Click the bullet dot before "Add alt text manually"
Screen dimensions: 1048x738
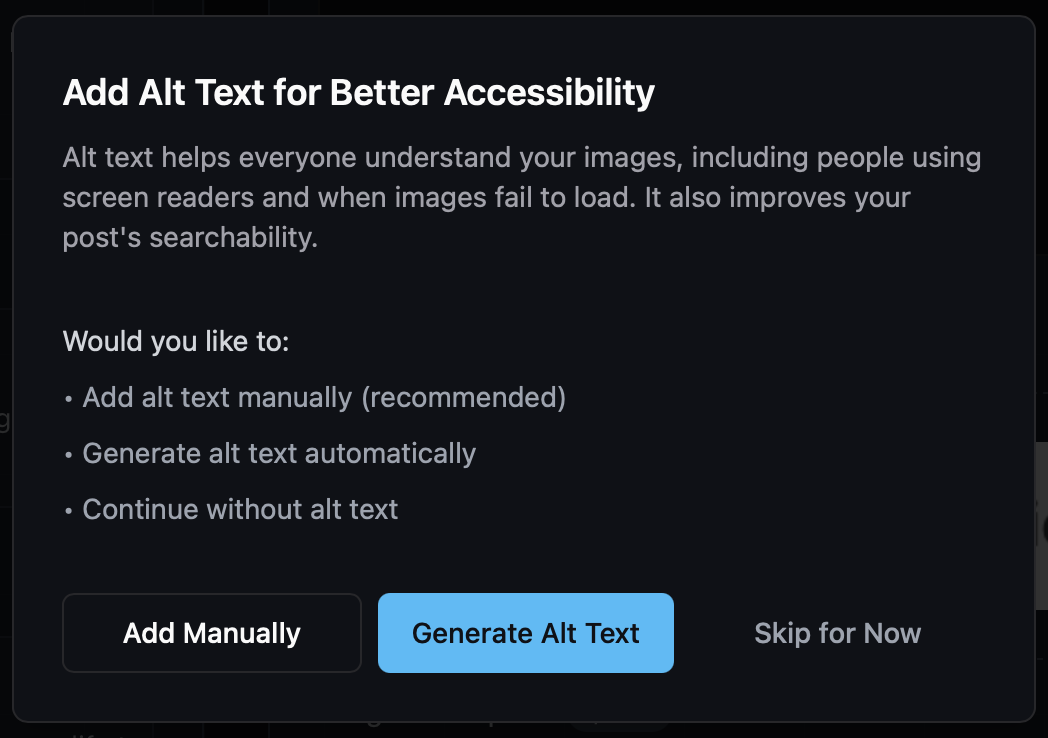(68, 399)
